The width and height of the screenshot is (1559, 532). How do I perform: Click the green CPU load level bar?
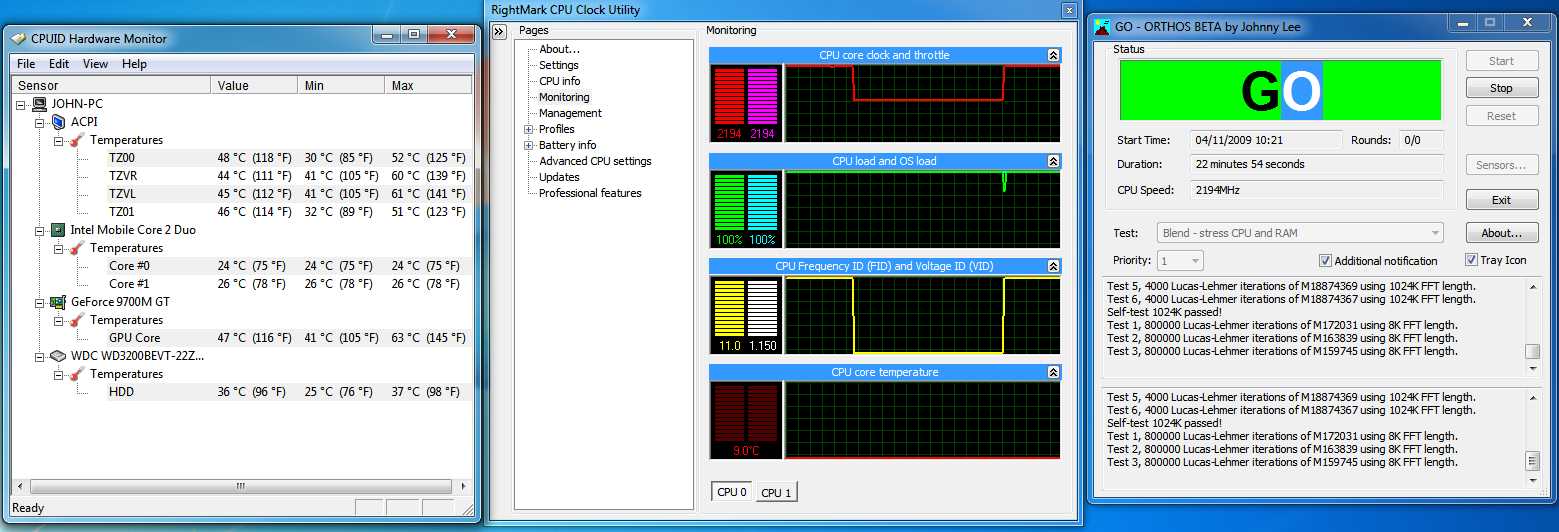[730, 203]
